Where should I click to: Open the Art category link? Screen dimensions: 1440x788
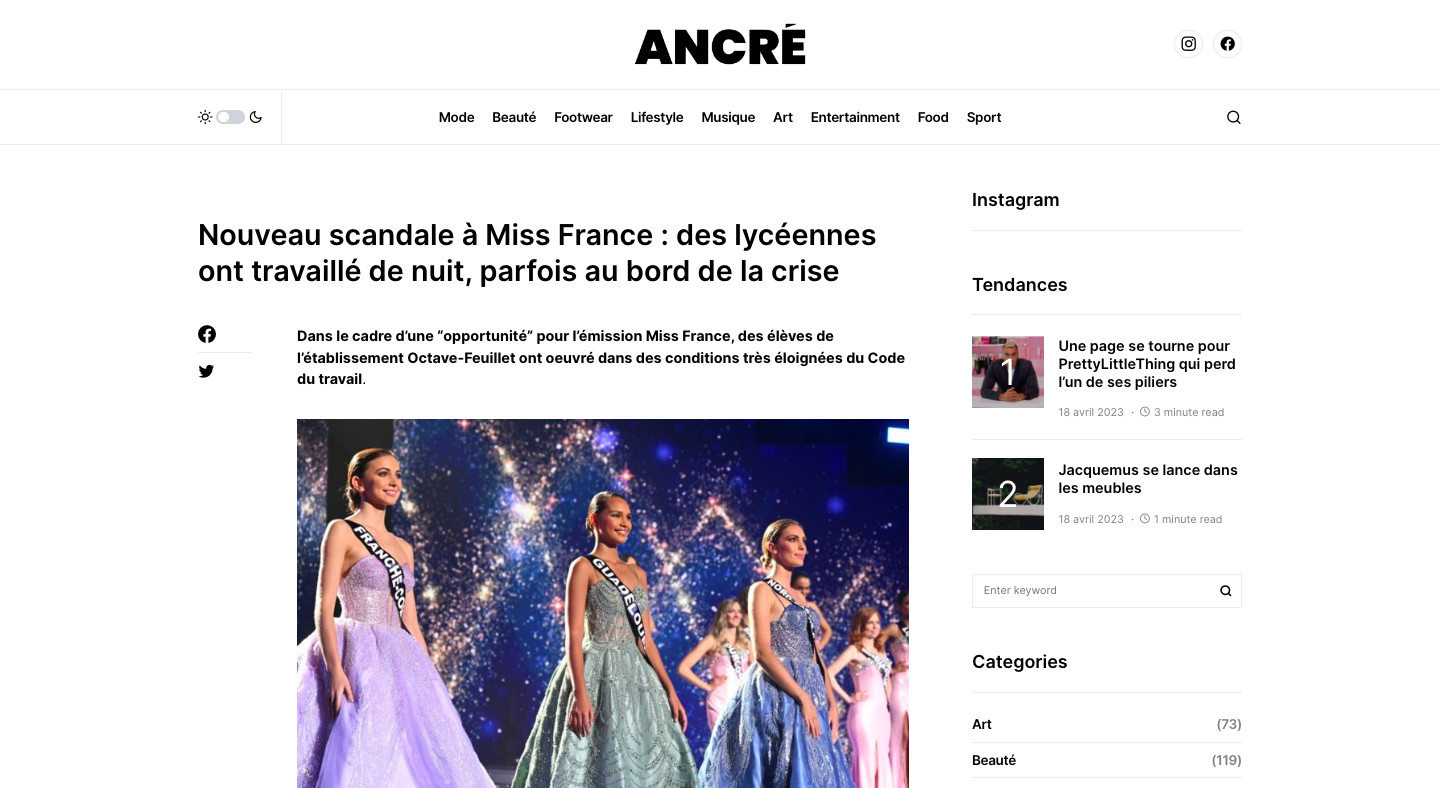(982, 724)
